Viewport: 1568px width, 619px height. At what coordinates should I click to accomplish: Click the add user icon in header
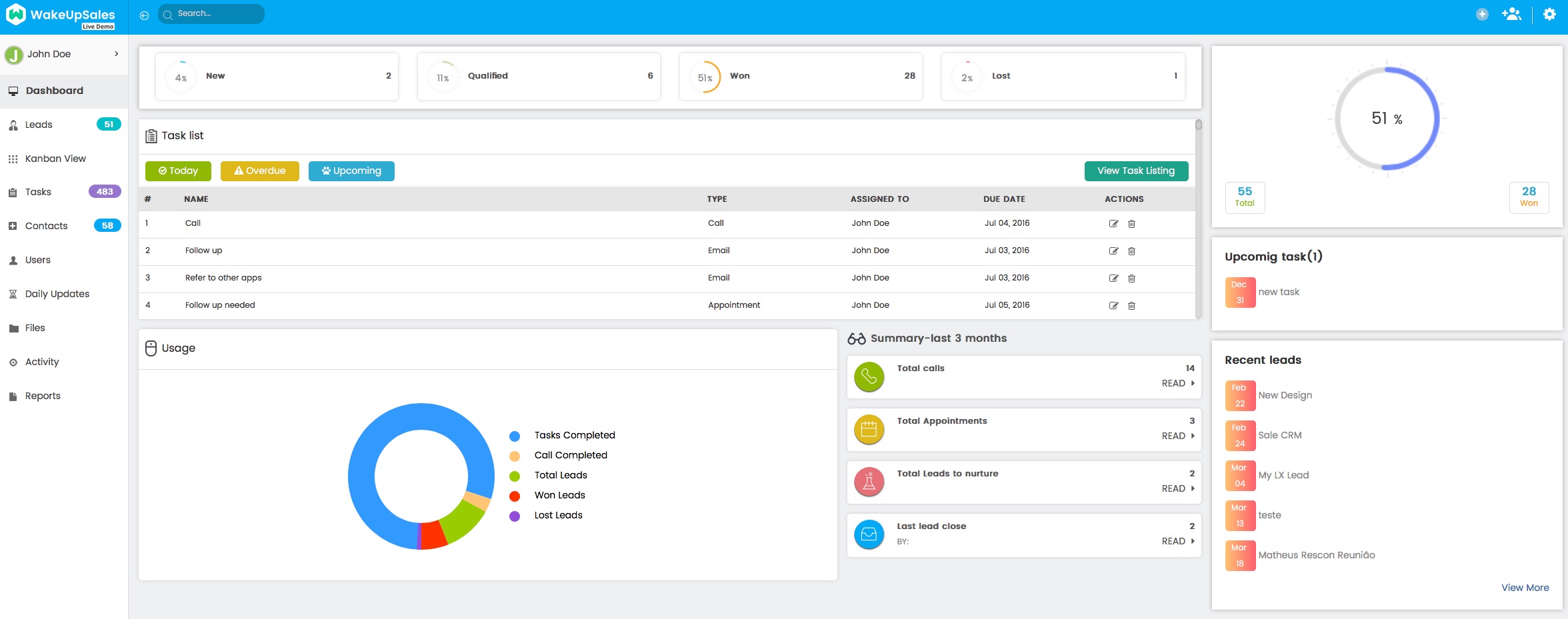click(x=1511, y=15)
